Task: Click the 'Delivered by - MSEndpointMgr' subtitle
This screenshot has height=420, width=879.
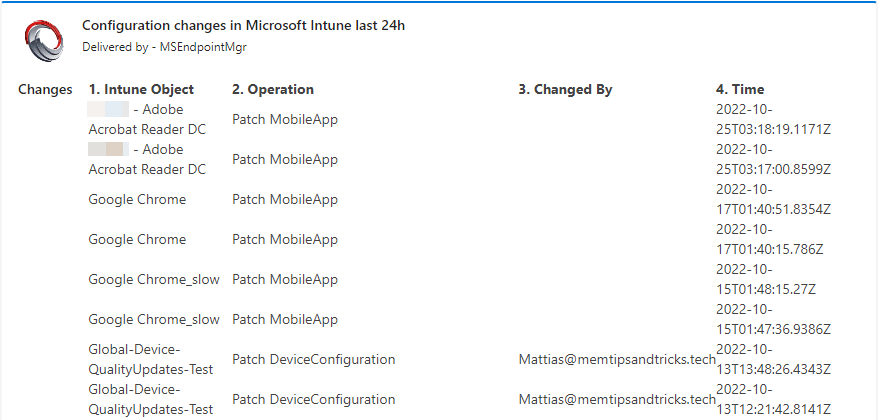Action: 164,47
